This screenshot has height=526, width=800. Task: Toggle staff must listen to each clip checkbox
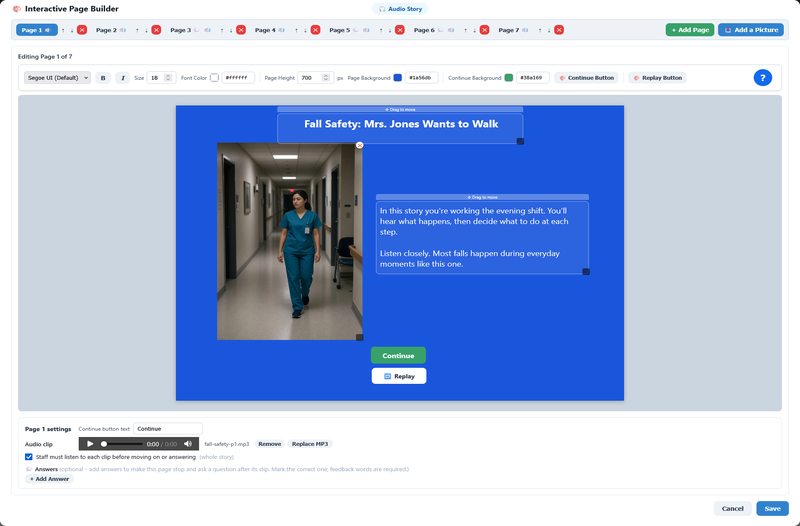coord(29,457)
